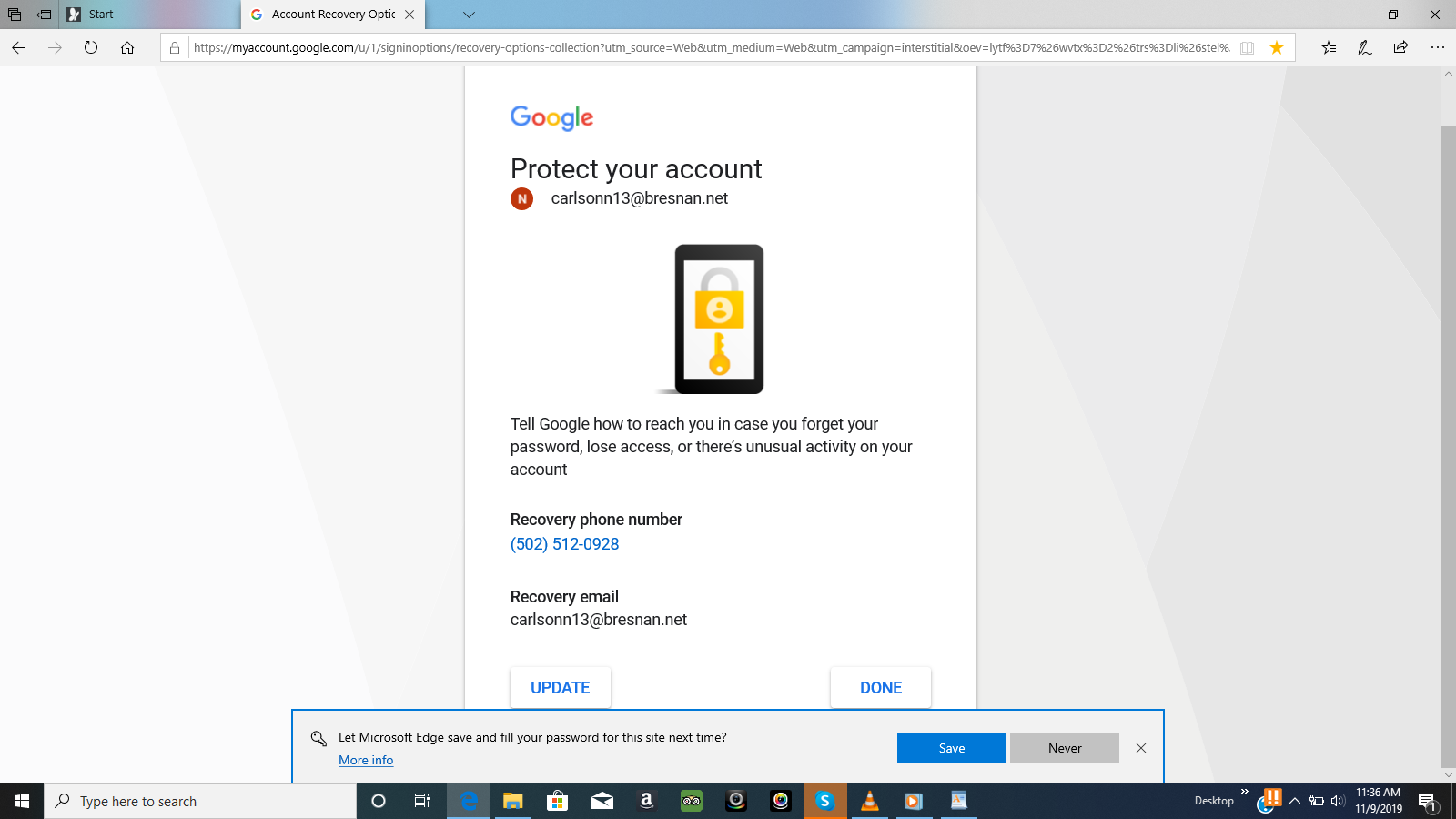Open the Favorites hub
1456x819 pixels.
pos(1330,48)
